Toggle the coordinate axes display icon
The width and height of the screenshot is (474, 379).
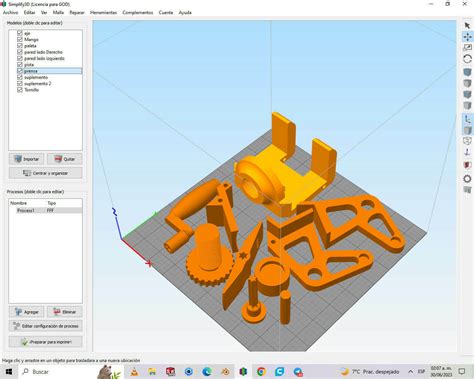coord(467,119)
